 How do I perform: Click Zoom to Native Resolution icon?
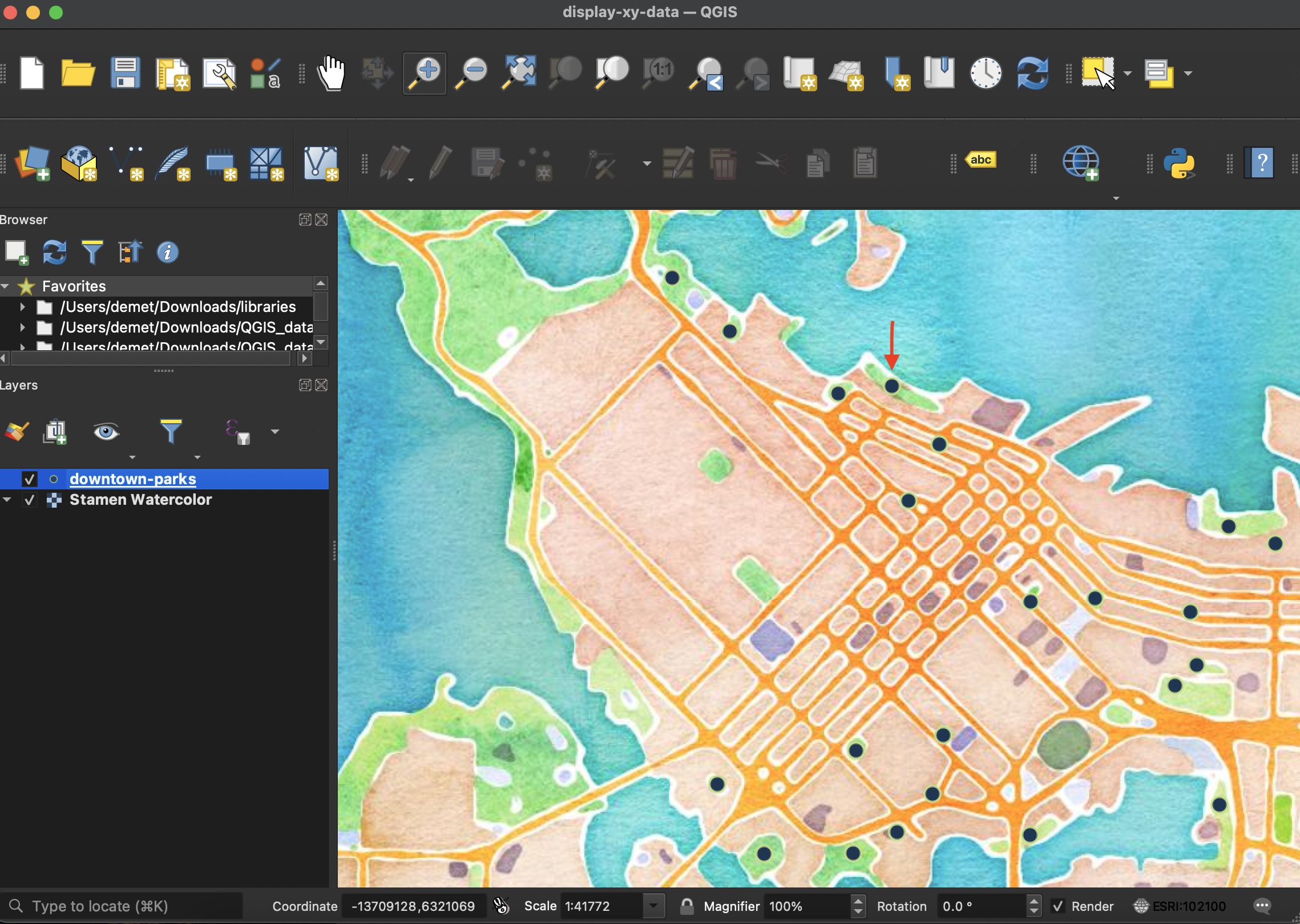point(658,73)
